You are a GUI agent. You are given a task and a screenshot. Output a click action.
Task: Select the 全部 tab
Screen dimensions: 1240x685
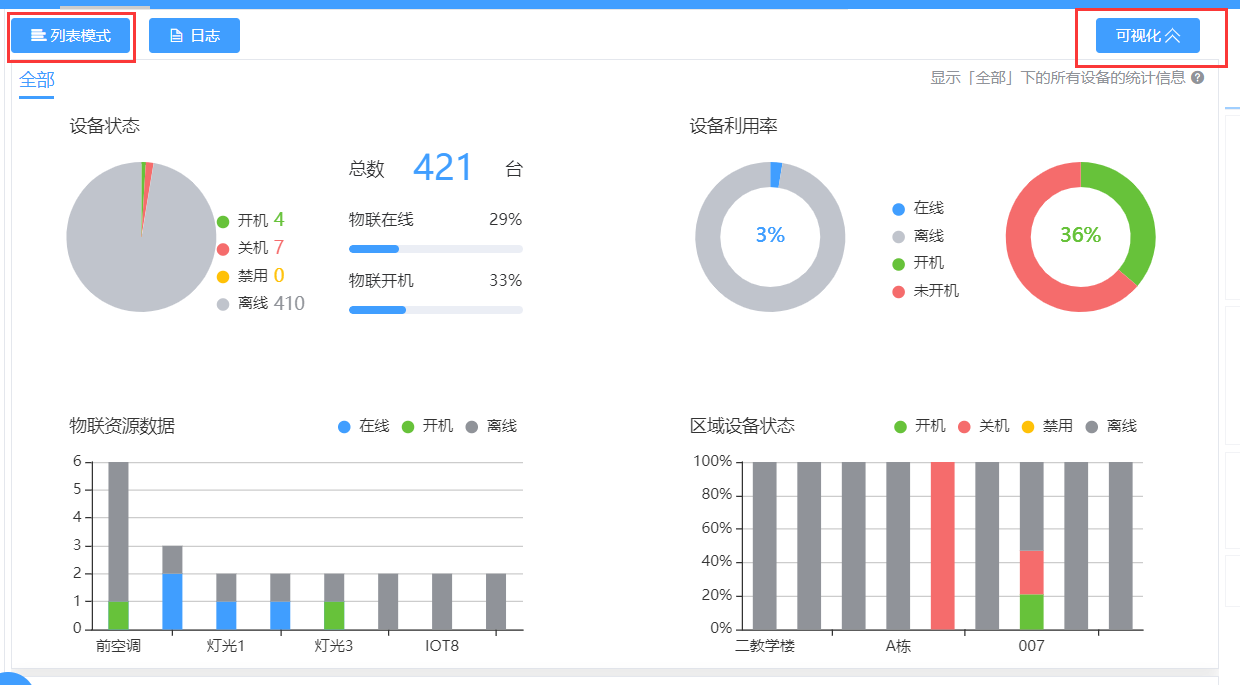coord(37,81)
